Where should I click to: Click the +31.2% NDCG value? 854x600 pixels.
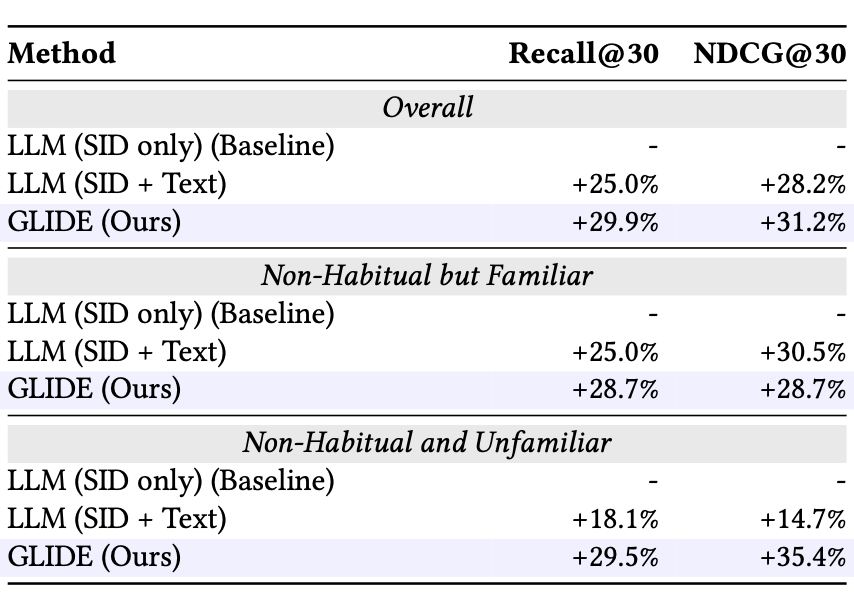tap(802, 222)
